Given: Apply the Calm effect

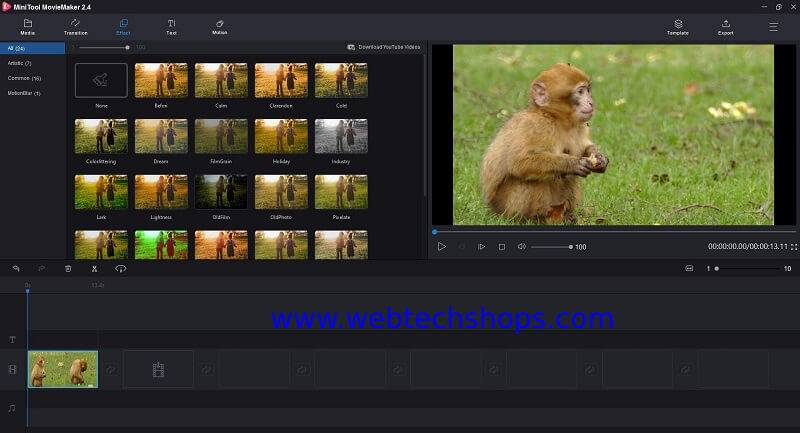Looking at the screenshot, I should coord(221,80).
